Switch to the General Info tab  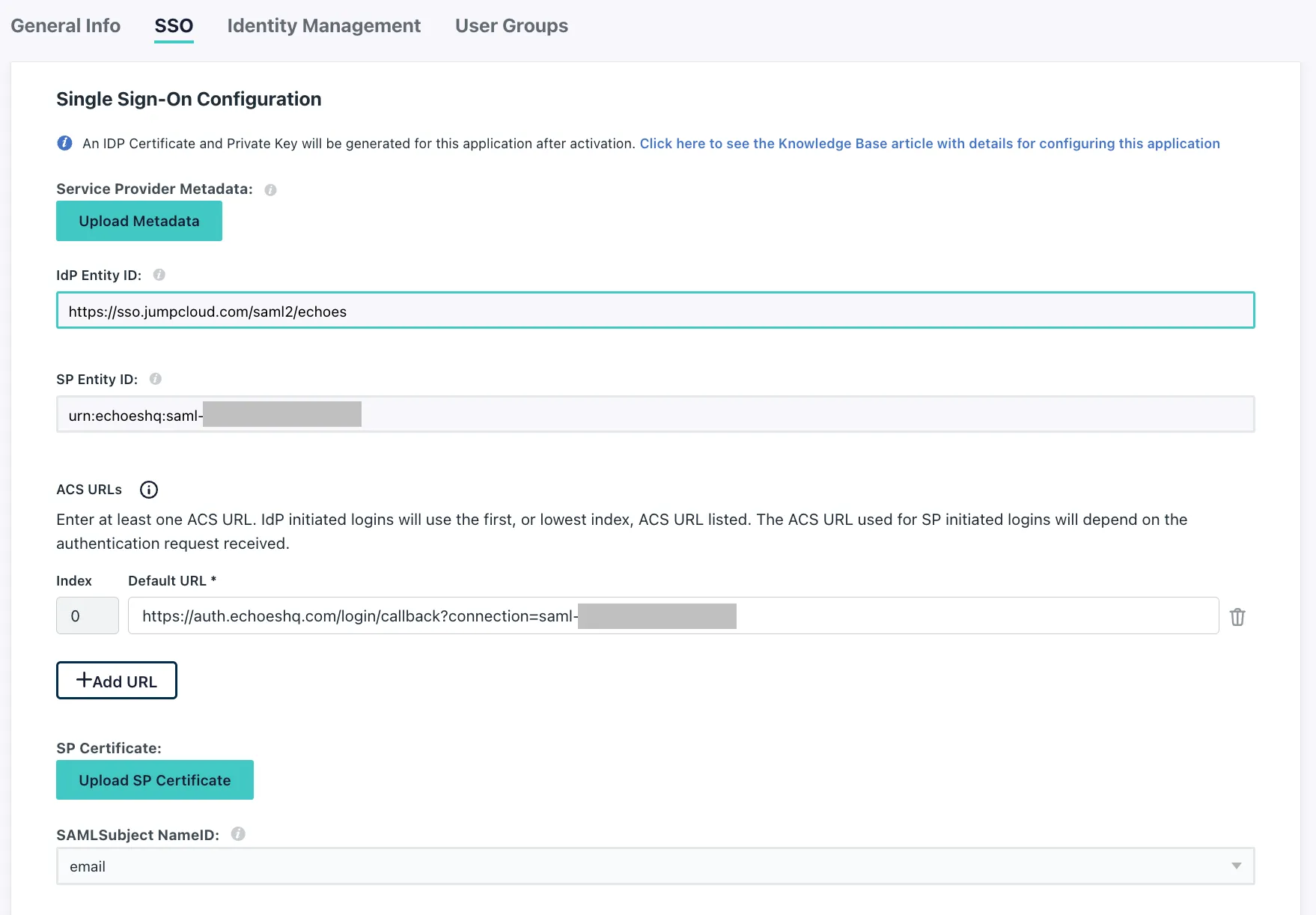65,25
